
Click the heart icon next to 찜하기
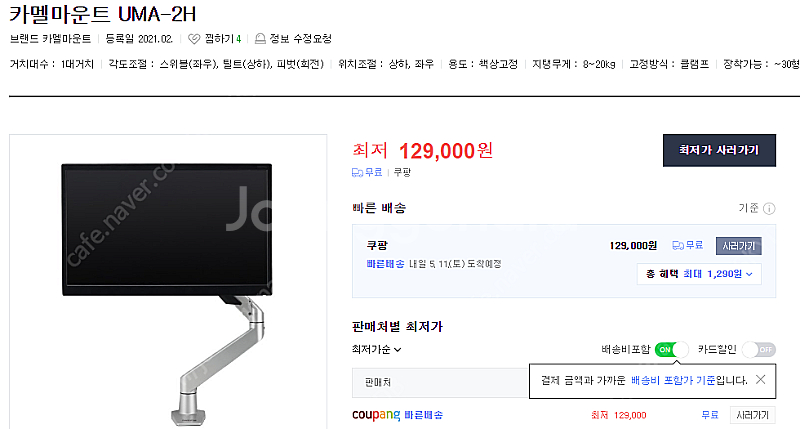(194, 39)
